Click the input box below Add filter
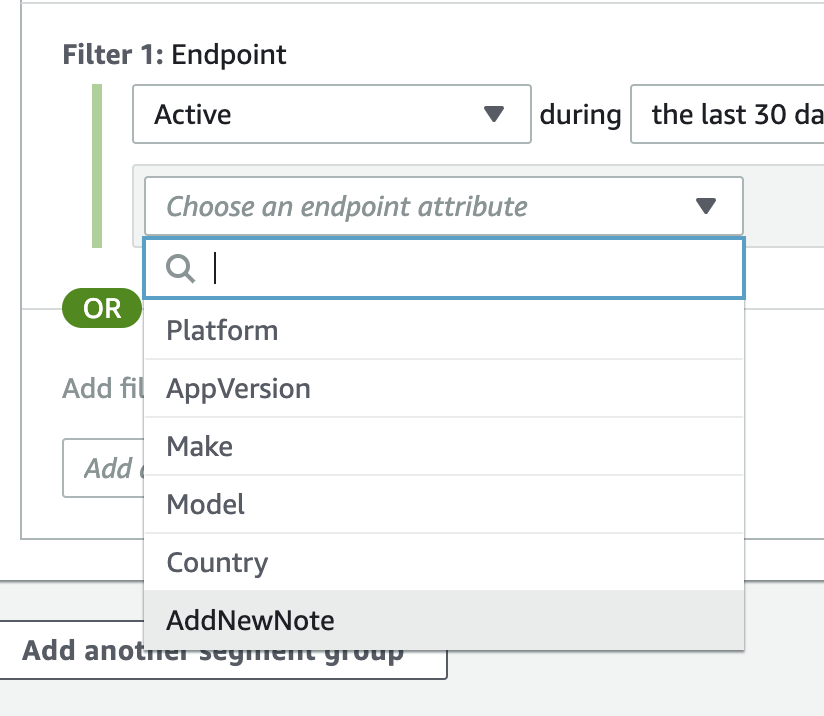The height and width of the screenshot is (716, 824). [x=102, y=468]
